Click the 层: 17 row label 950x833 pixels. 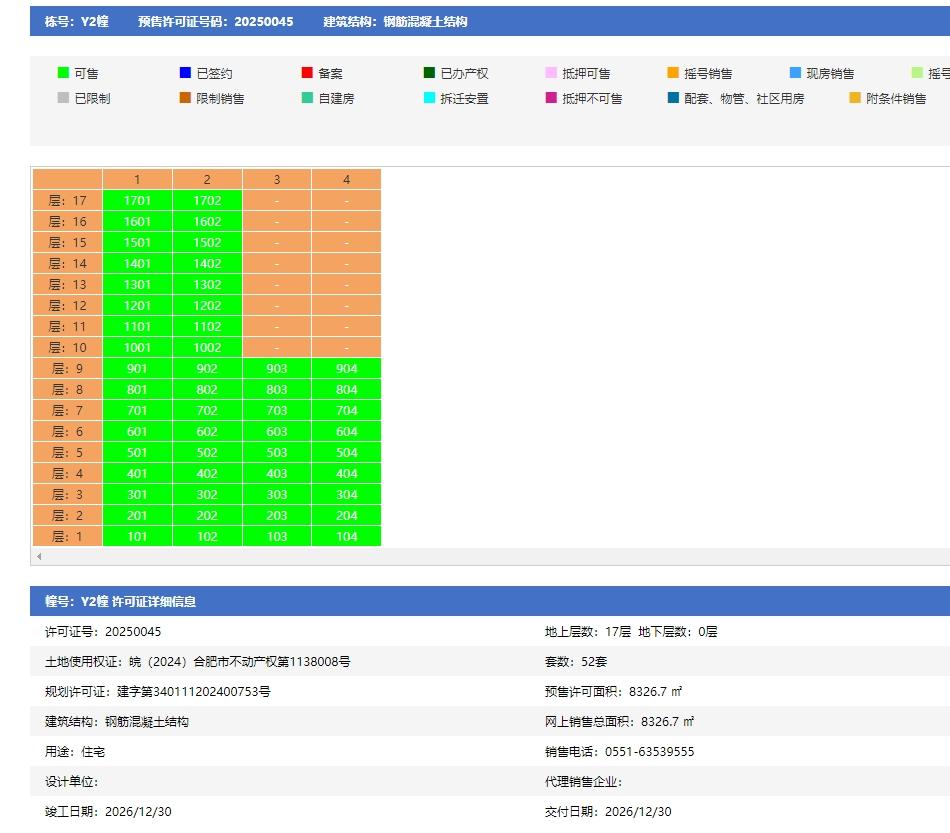click(x=67, y=201)
